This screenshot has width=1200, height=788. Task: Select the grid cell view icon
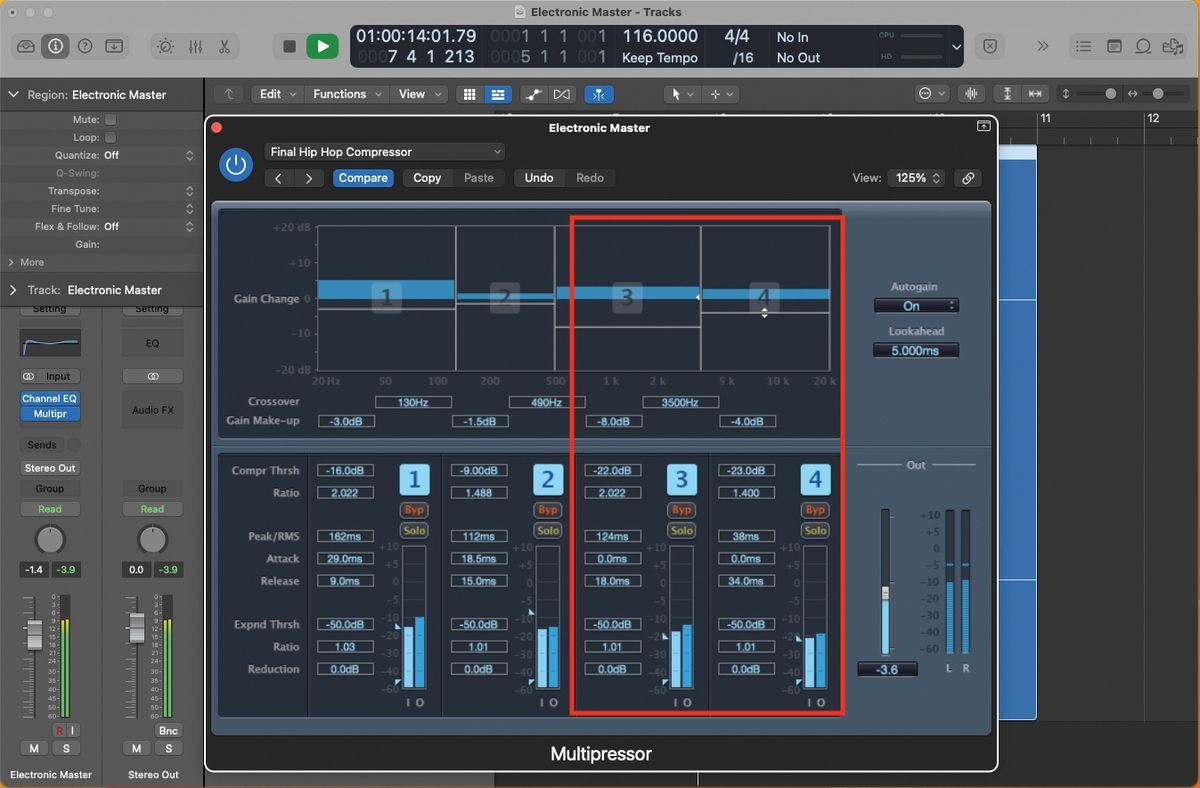pyautogui.click(x=469, y=93)
